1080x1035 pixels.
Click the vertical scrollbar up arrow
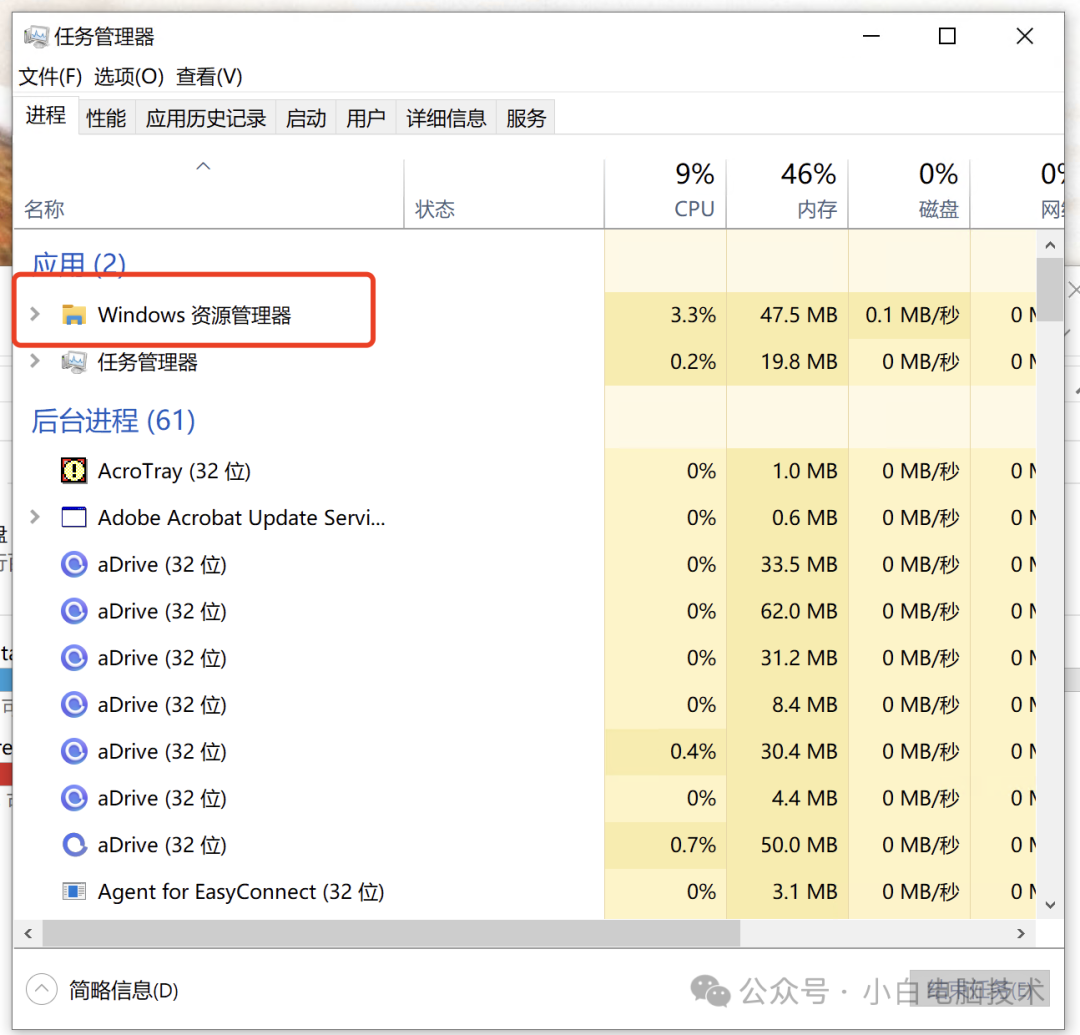1050,245
